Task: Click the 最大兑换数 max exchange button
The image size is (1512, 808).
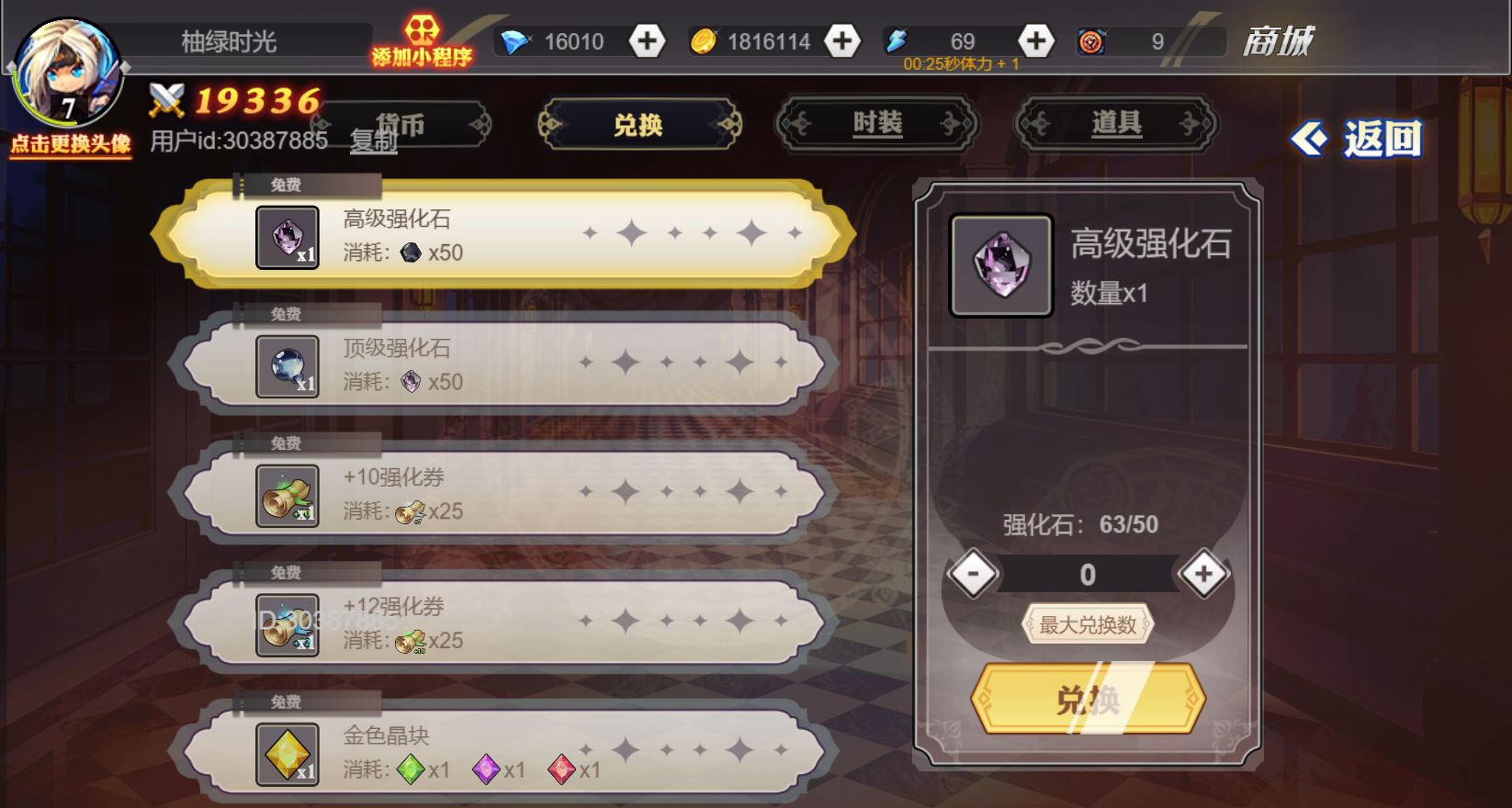Action: click(x=1088, y=625)
